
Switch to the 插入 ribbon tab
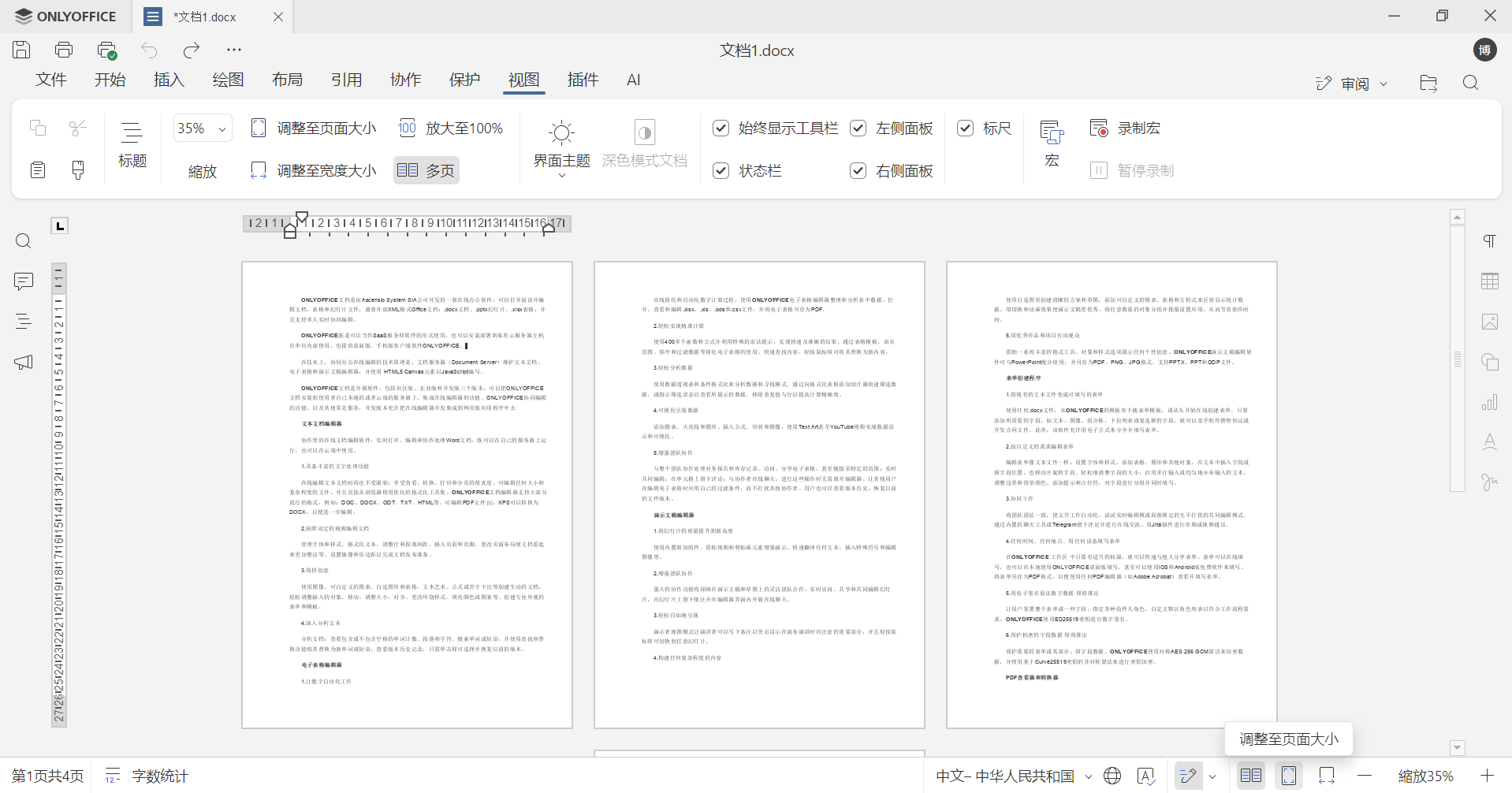point(169,80)
